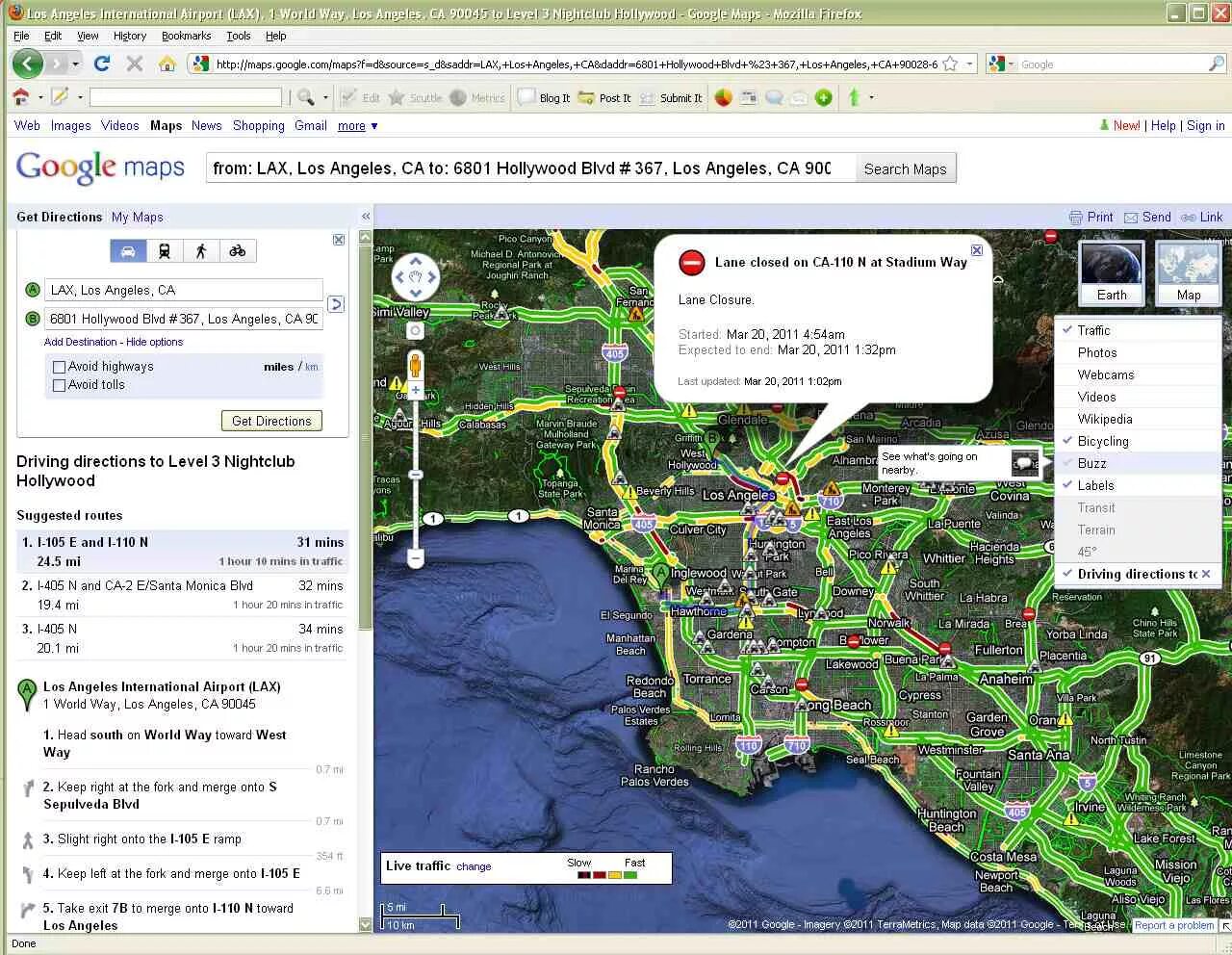Select the driving (car) travel mode icon
1232x955 pixels.
(128, 251)
